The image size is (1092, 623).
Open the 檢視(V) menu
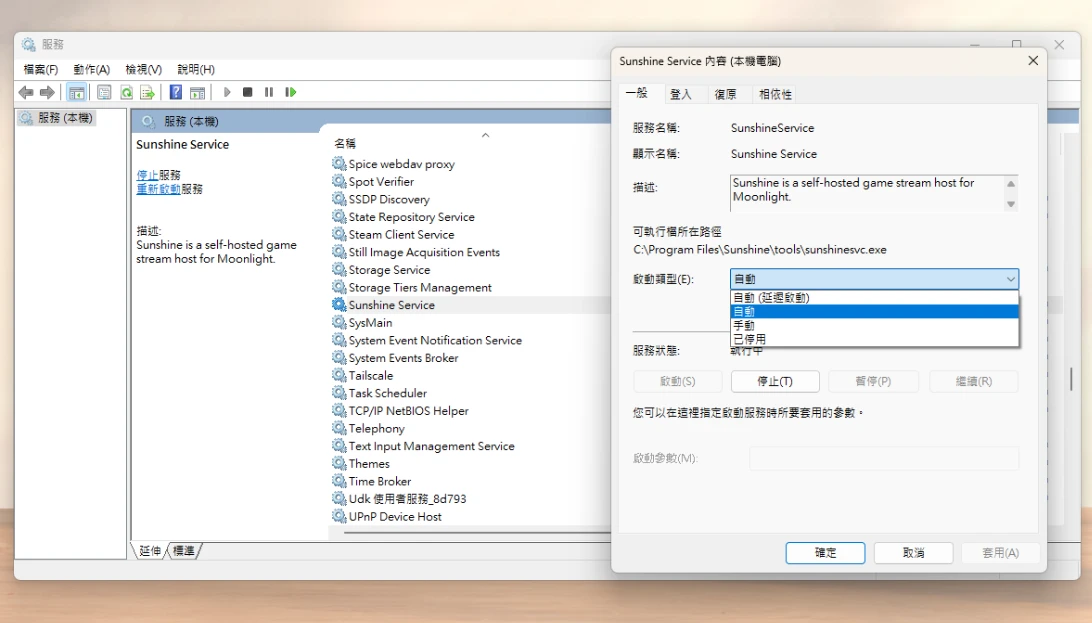pos(143,69)
